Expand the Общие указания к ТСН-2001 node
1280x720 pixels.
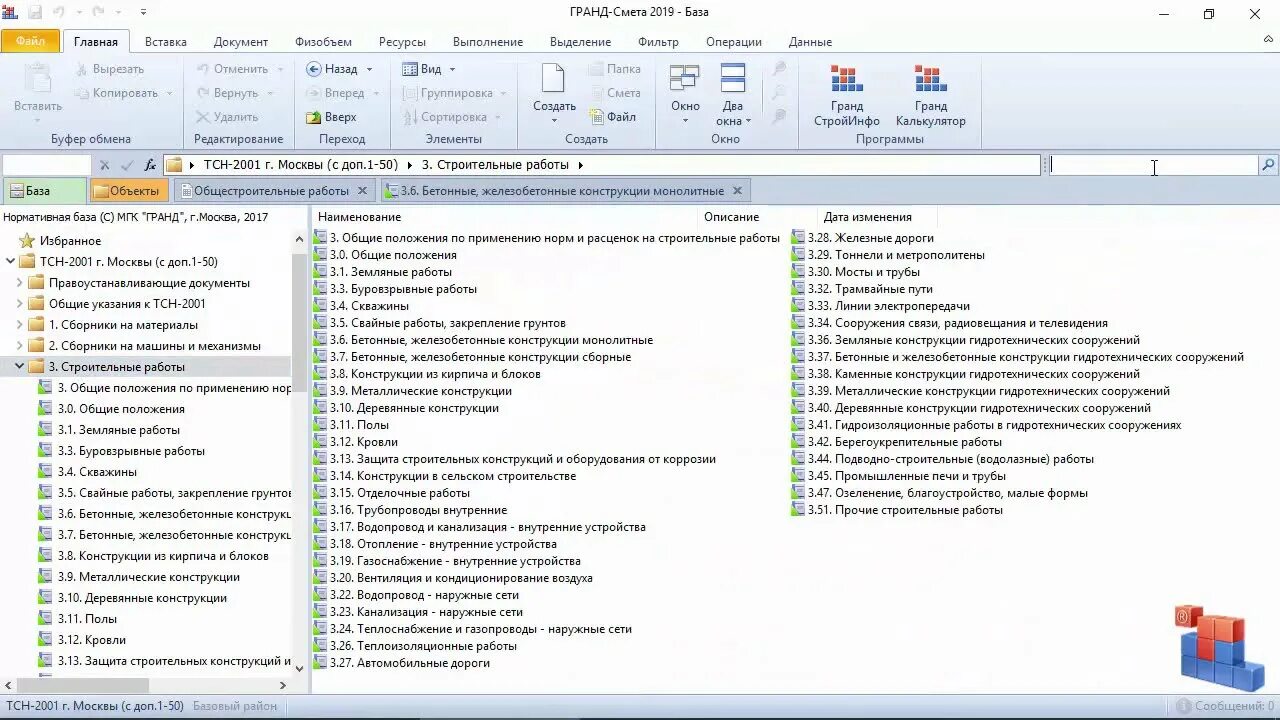19,304
